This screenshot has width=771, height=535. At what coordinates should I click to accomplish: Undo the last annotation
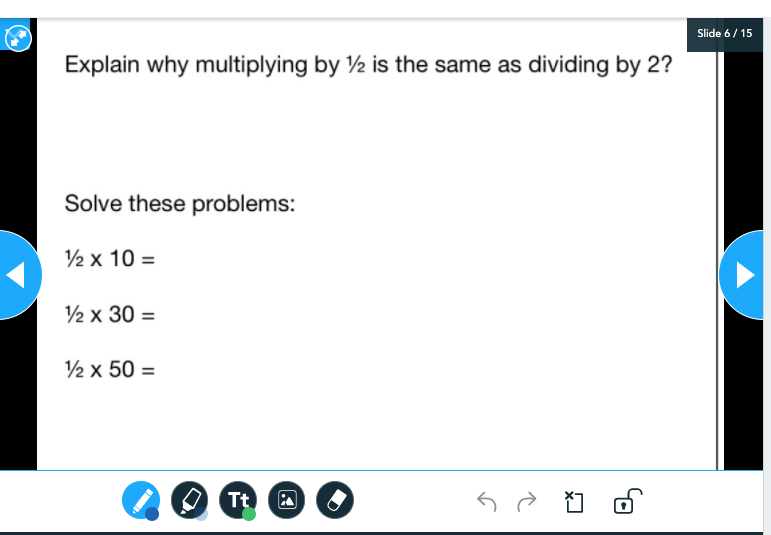pyautogui.click(x=486, y=499)
